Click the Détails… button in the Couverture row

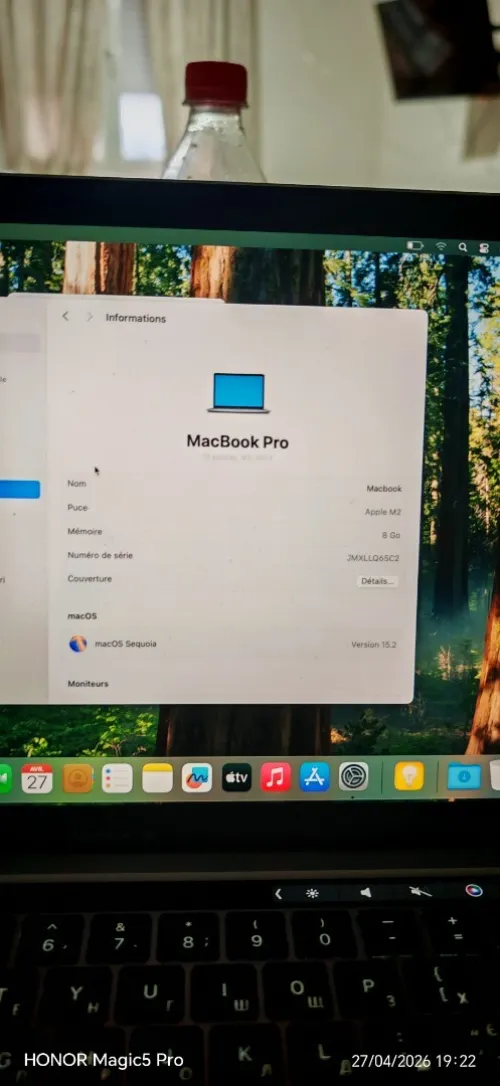(377, 581)
